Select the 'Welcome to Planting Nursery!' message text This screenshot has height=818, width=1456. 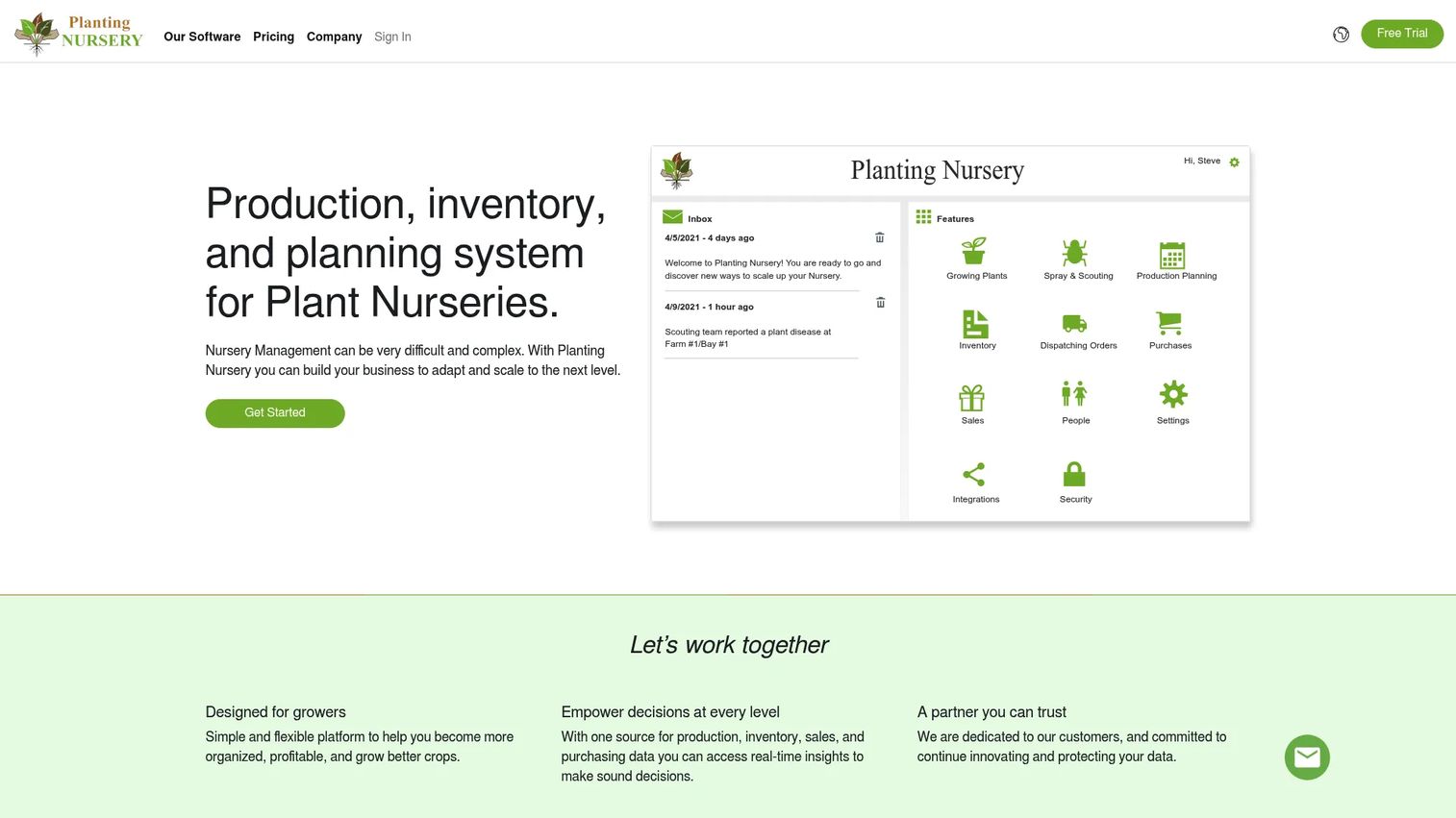773,269
